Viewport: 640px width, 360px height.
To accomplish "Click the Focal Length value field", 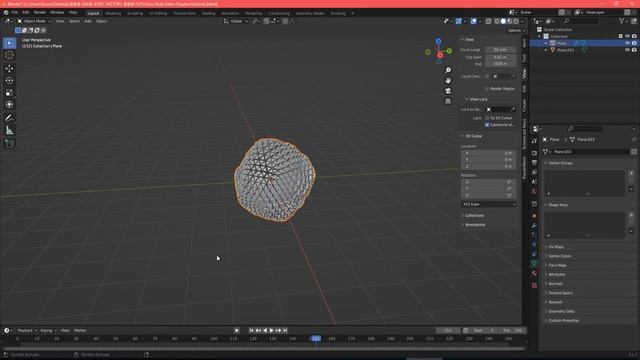I will (500, 50).
